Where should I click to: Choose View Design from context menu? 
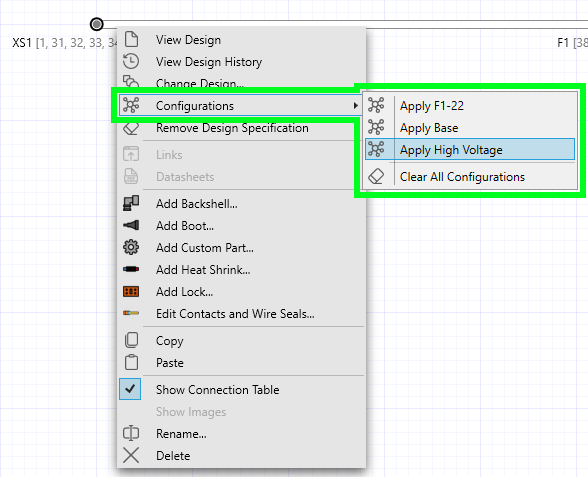point(241,39)
